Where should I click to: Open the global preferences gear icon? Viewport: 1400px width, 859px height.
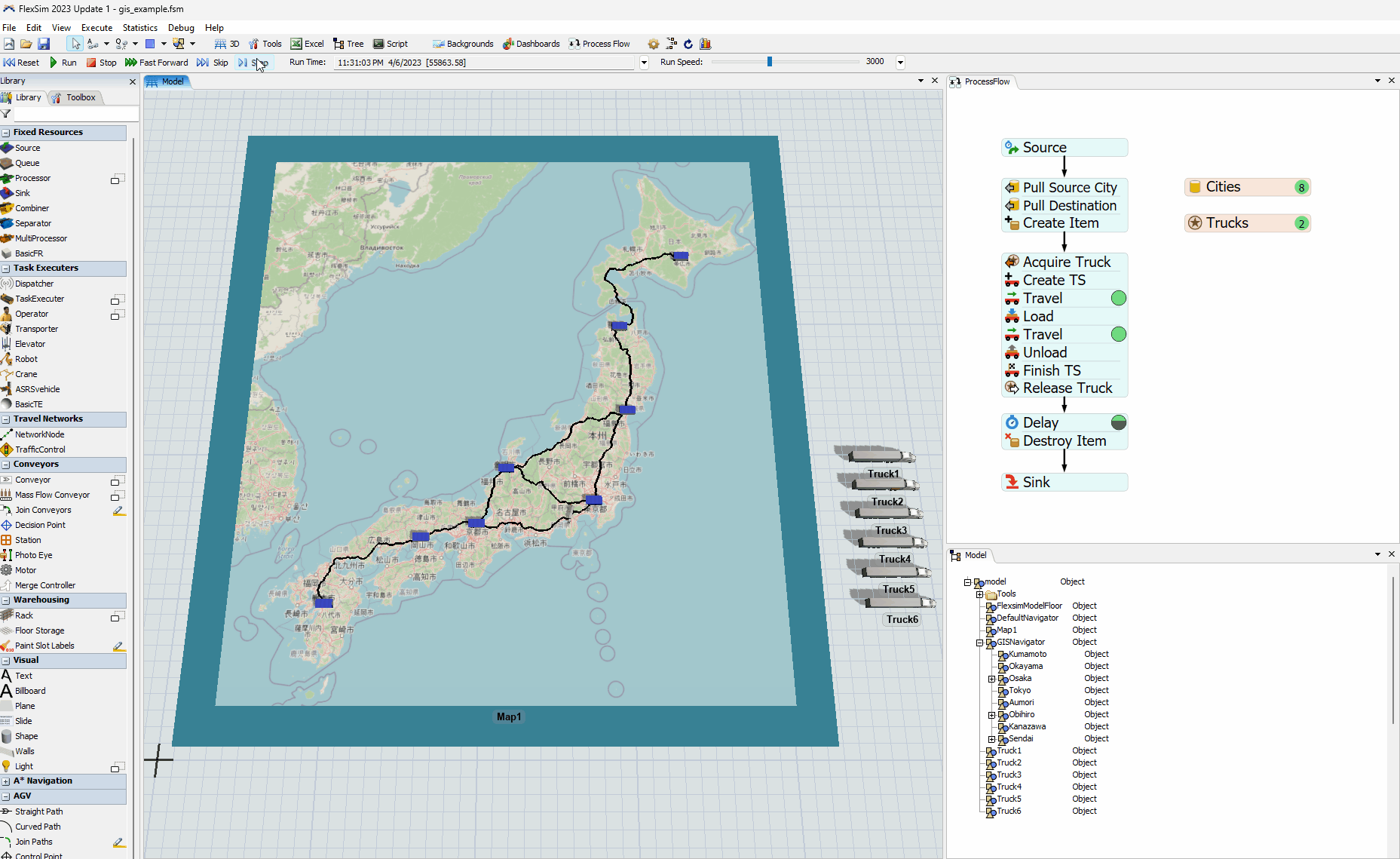click(653, 44)
